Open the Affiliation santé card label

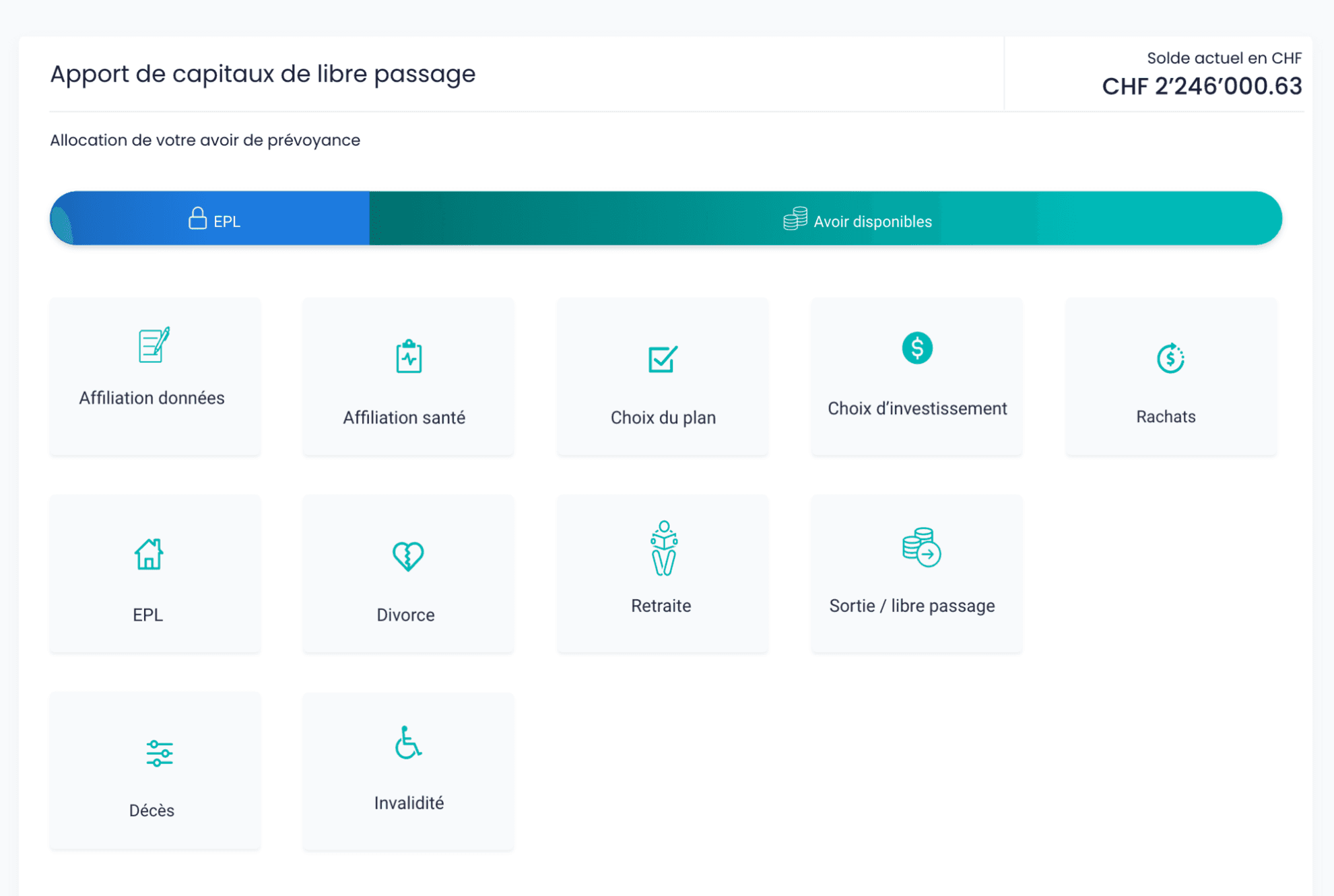(404, 417)
